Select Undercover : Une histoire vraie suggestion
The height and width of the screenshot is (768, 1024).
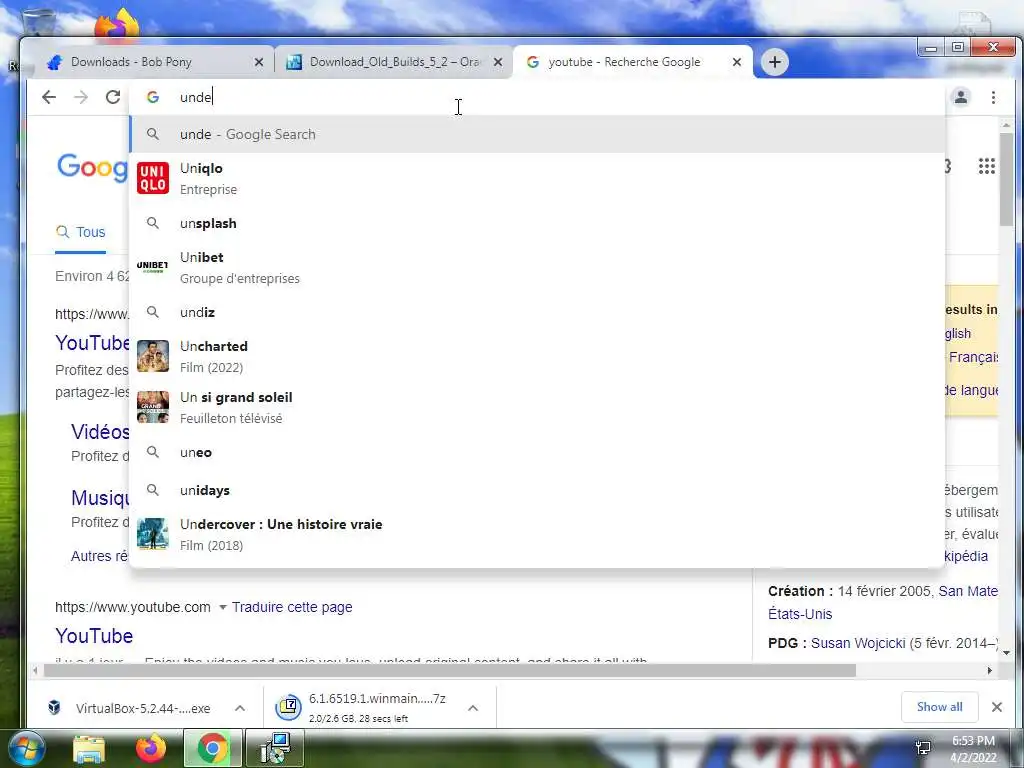tap(537, 534)
